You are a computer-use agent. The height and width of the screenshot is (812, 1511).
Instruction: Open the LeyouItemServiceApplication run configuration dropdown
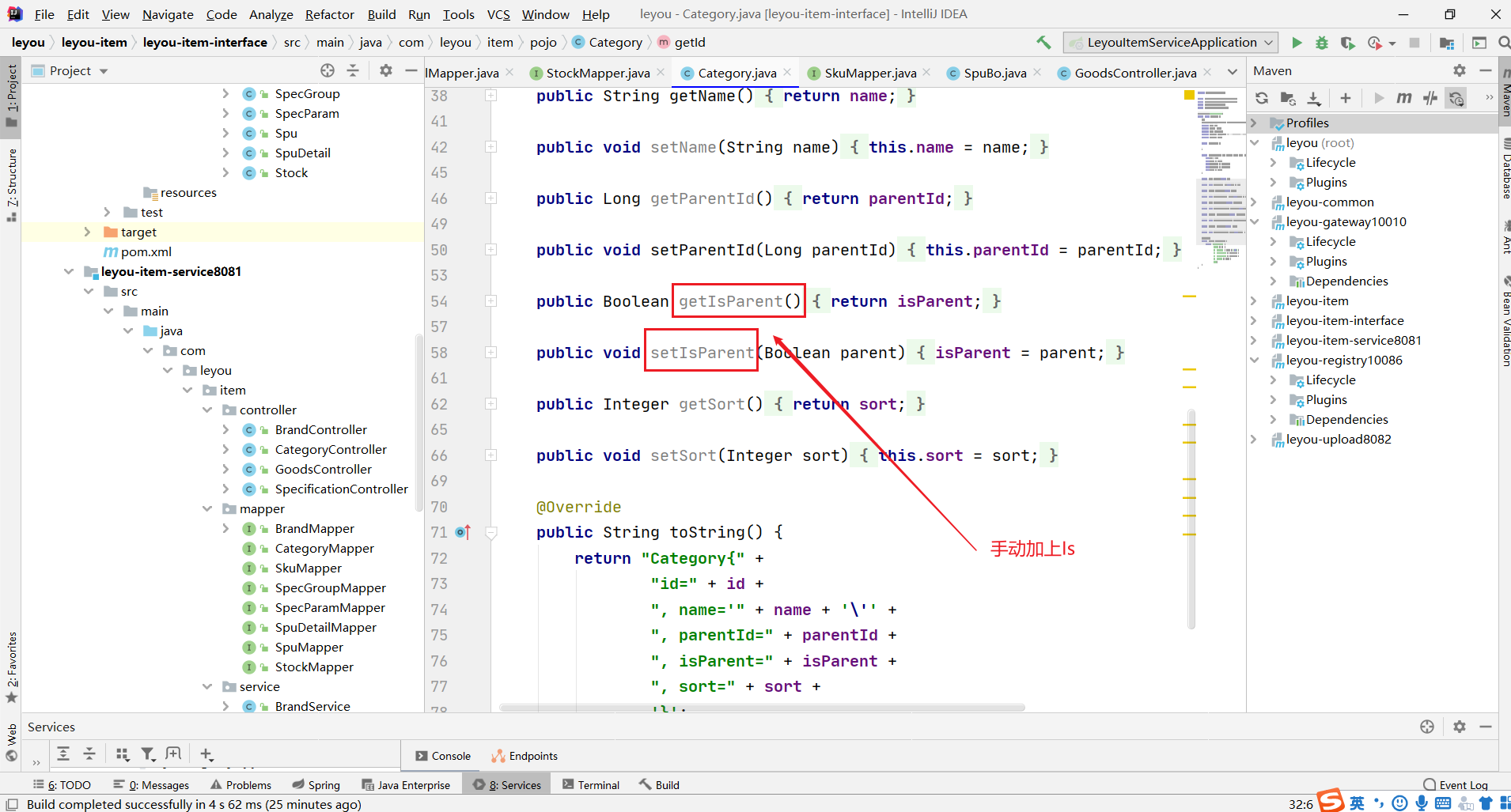[x=1170, y=43]
